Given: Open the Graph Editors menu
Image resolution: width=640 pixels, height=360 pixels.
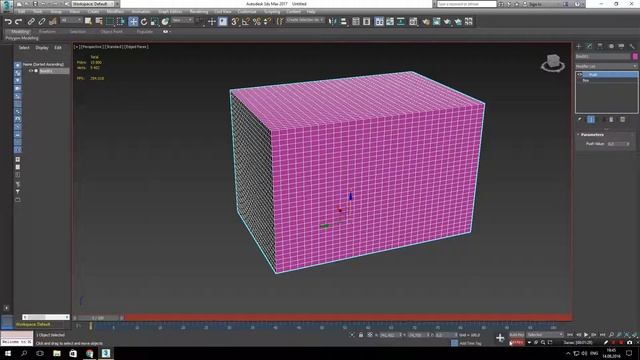Looking at the screenshot, I should [x=170, y=12].
